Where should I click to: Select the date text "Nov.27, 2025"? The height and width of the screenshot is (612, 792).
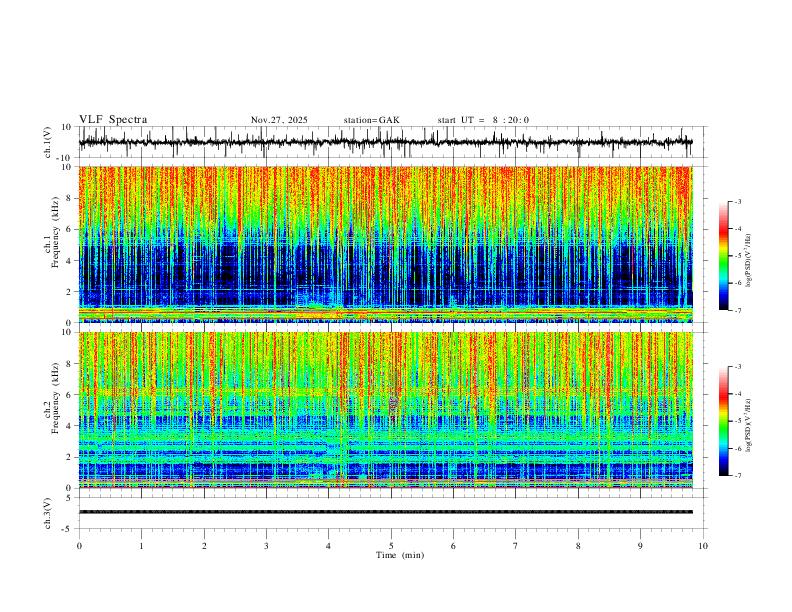(x=279, y=120)
